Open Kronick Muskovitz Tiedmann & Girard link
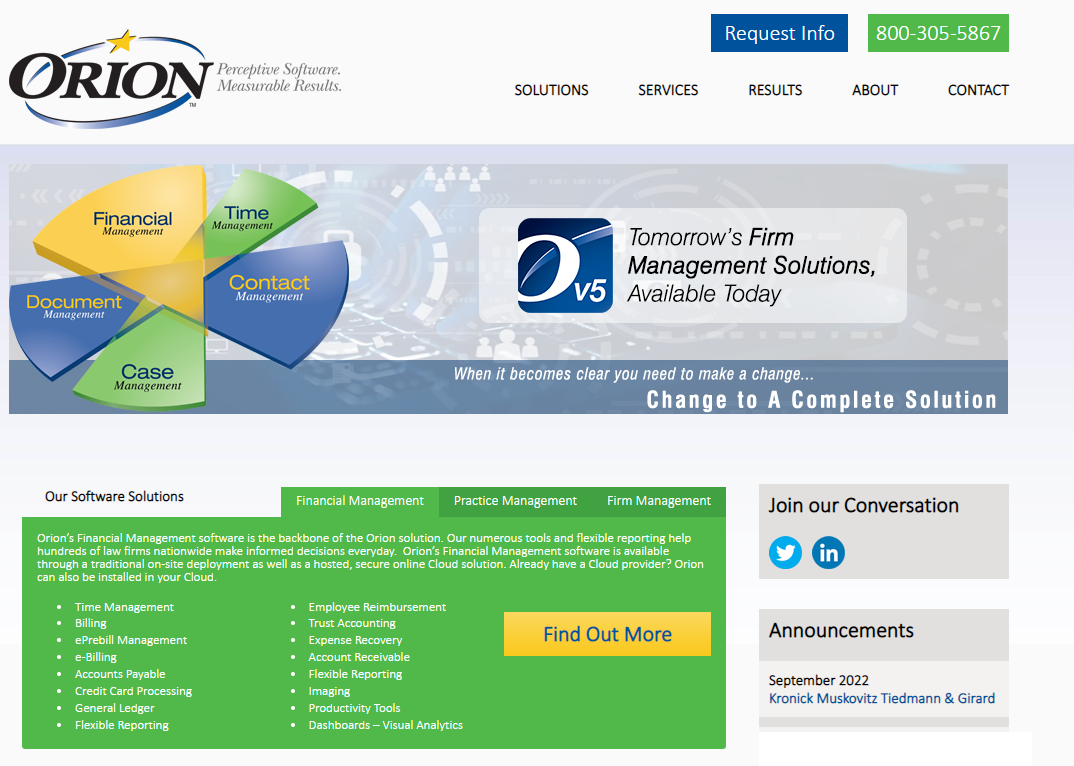Viewport: 1074px width, 766px height. (882, 698)
